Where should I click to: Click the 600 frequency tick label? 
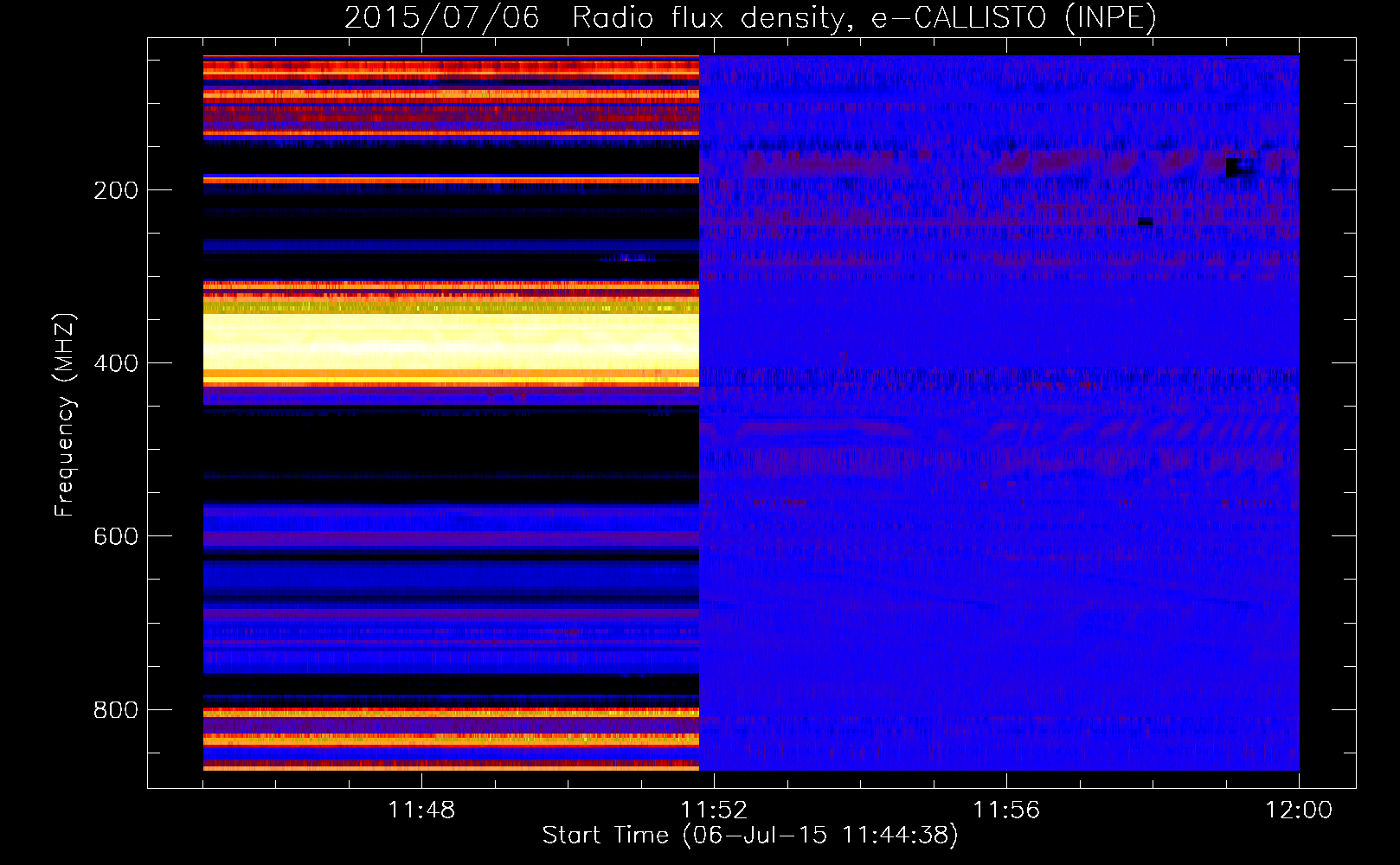[x=116, y=536]
